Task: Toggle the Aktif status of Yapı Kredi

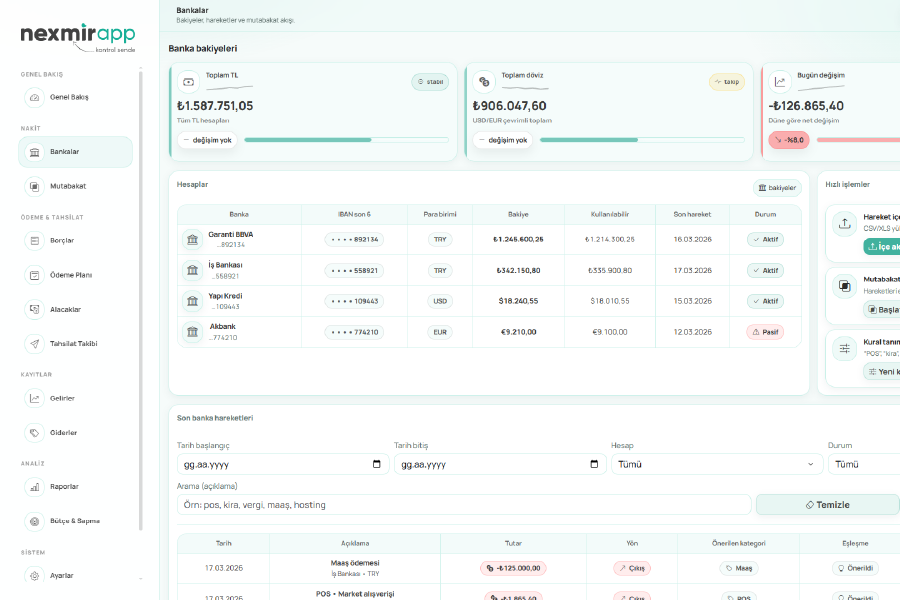Action: 765,301
